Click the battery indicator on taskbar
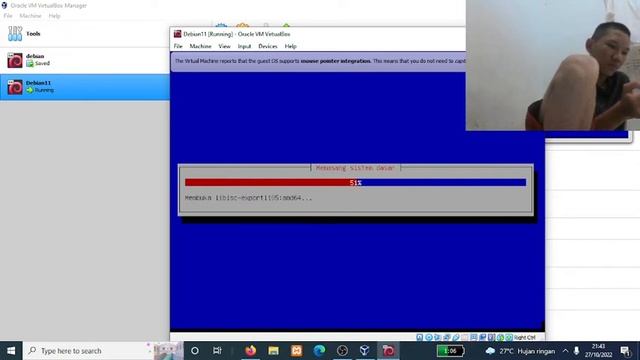Screen dimensions: 640x360 click(450, 351)
